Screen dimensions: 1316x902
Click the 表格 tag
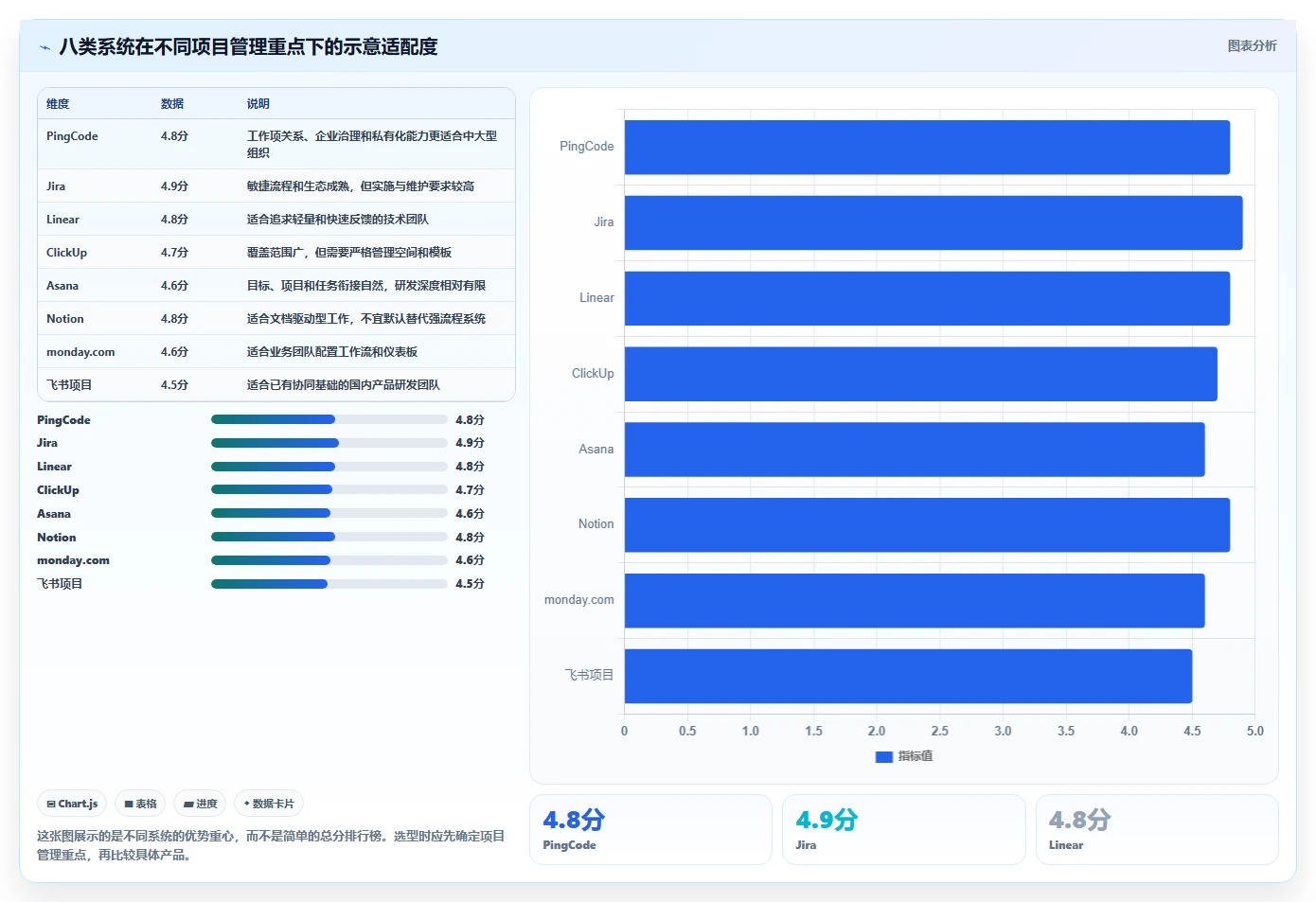pyautogui.click(x=140, y=804)
